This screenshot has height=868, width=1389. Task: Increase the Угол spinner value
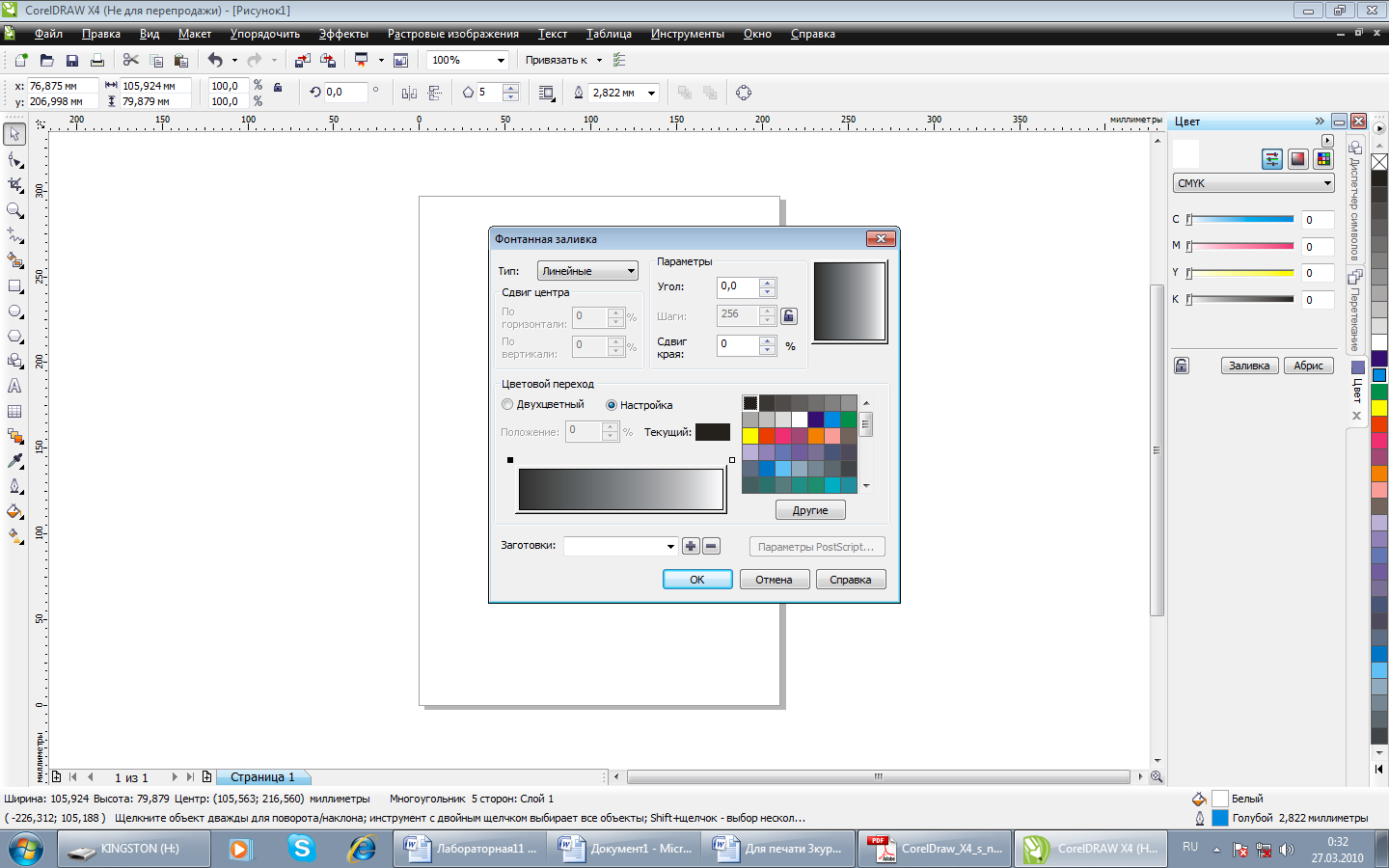click(768, 283)
